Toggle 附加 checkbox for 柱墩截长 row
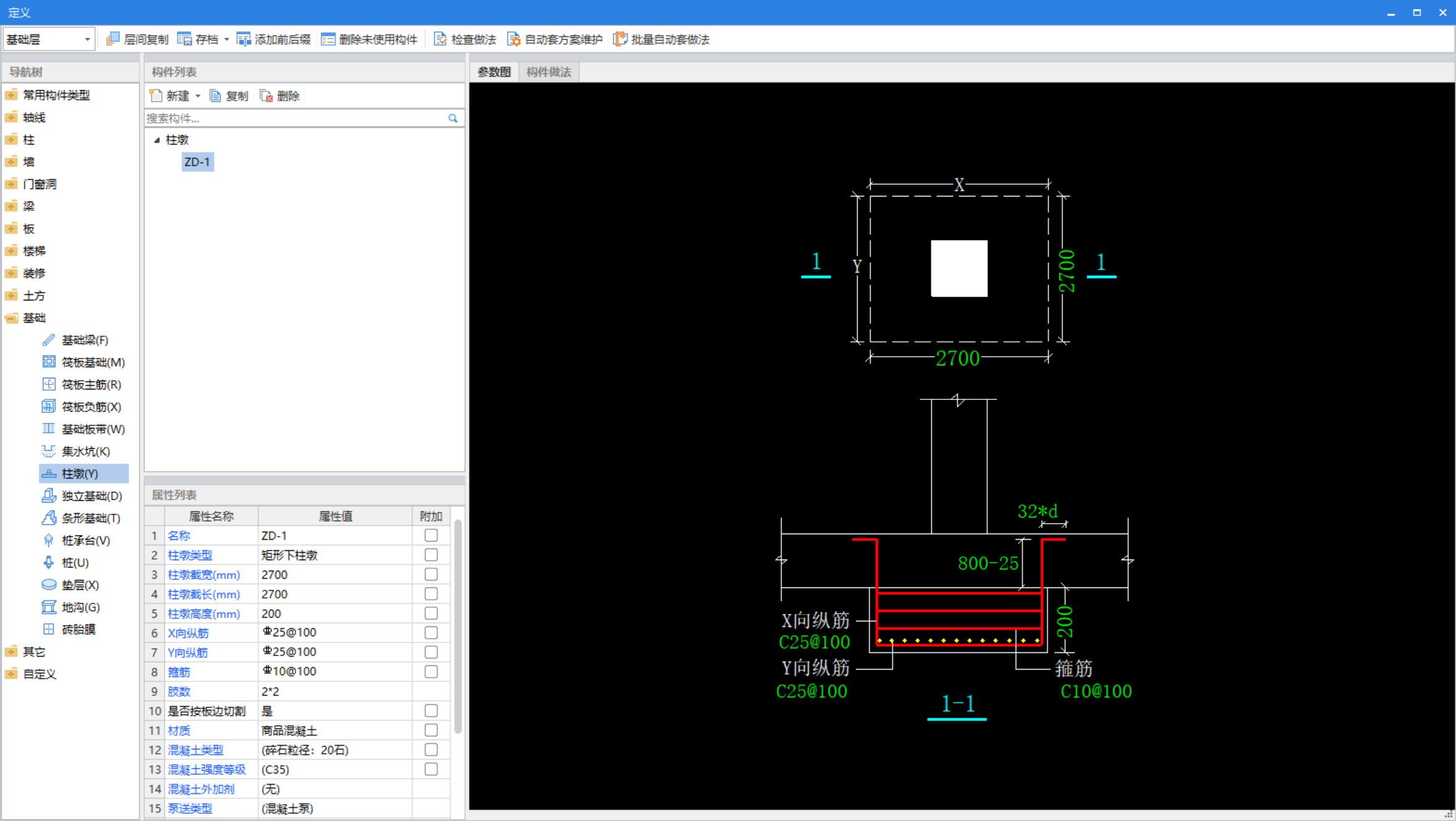Viewport: 1456px width, 821px height. [x=431, y=594]
